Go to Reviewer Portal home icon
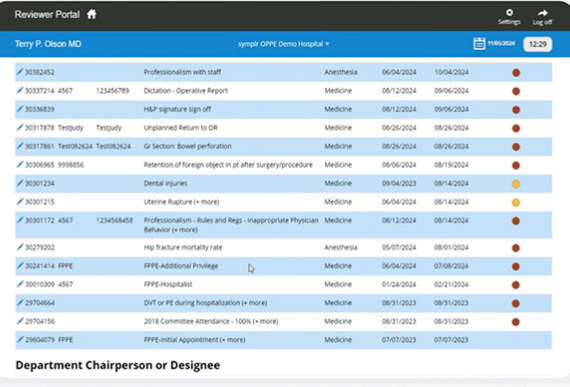Image resolution: width=570 pixels, height=387 pixels. pos(92,15)
